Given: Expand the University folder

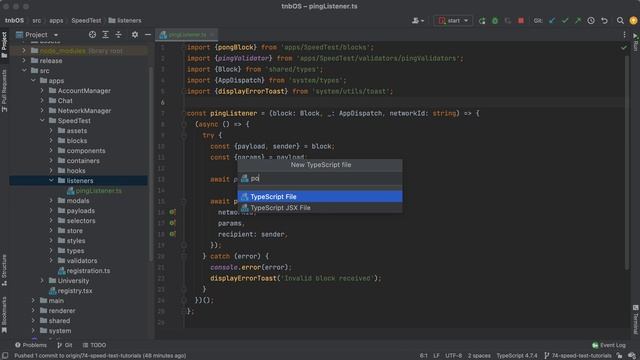Looking at the screenshot, I should tap(42, 280).
